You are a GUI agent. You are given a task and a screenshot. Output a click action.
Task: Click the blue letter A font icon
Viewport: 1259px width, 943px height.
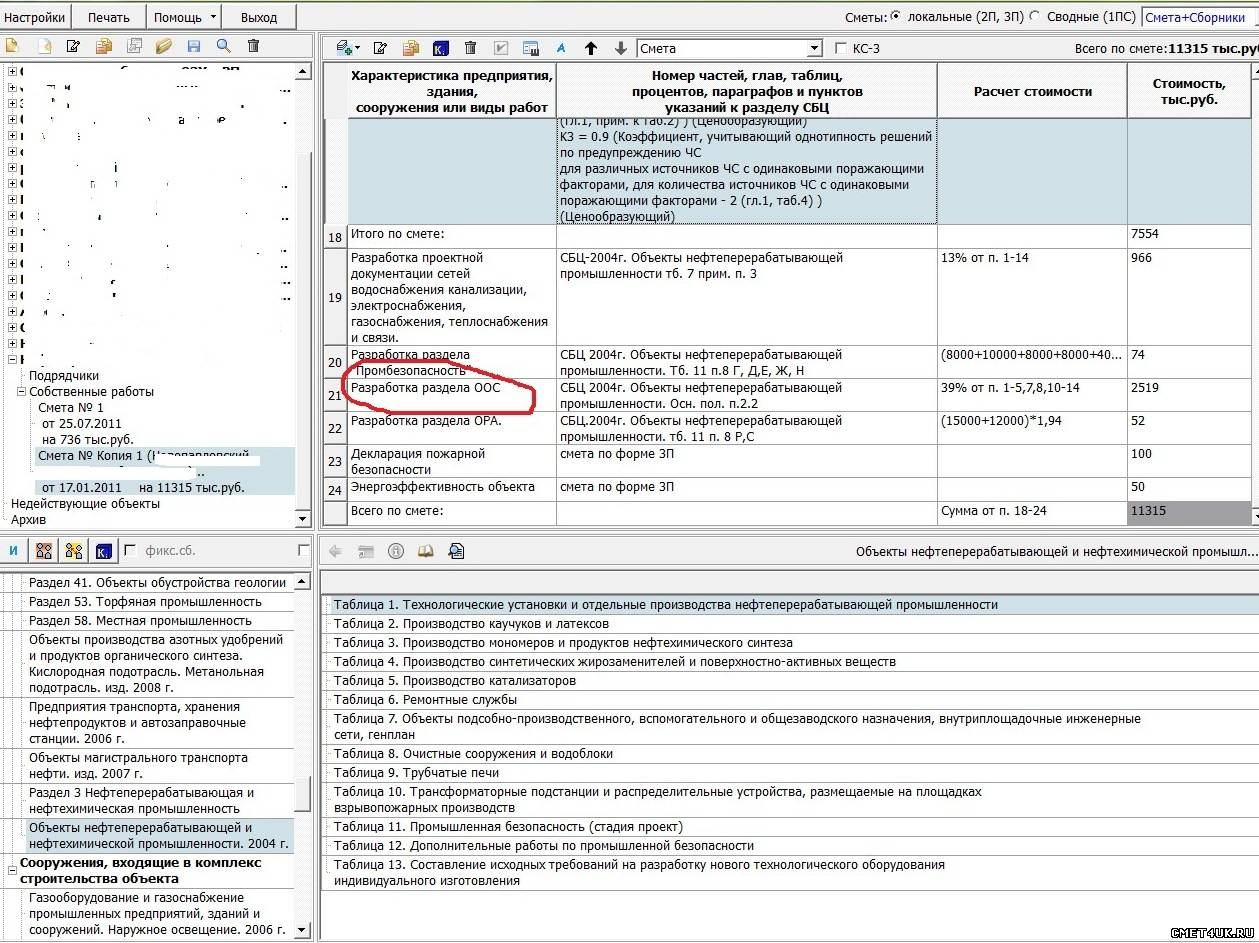click(560, 48)
